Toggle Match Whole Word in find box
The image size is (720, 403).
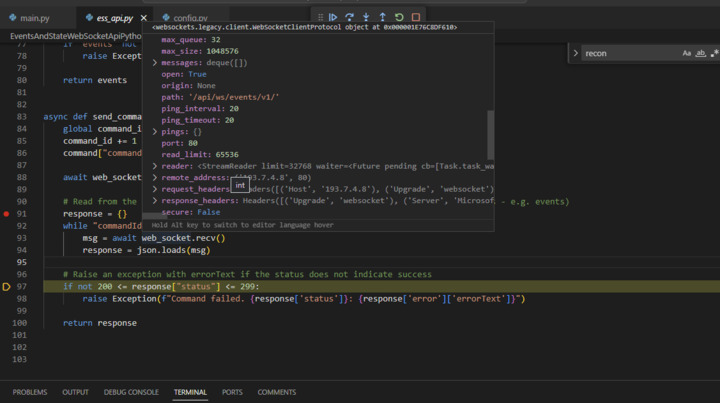(701, 53)
